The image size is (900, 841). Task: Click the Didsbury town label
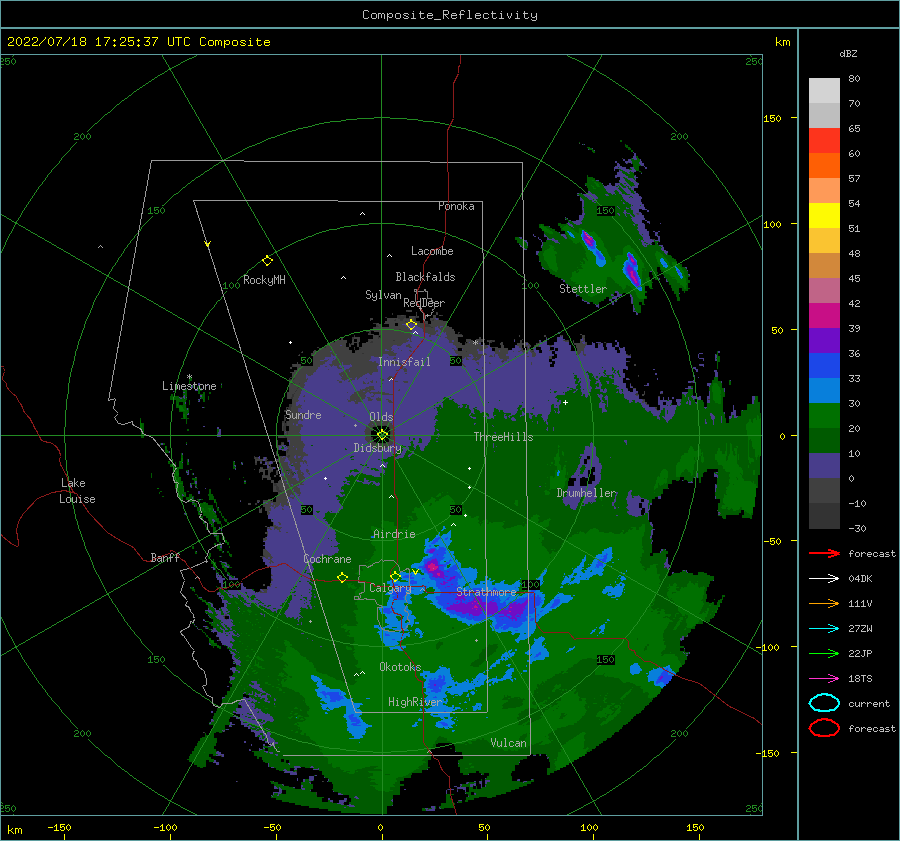click(x=378, y=448)
